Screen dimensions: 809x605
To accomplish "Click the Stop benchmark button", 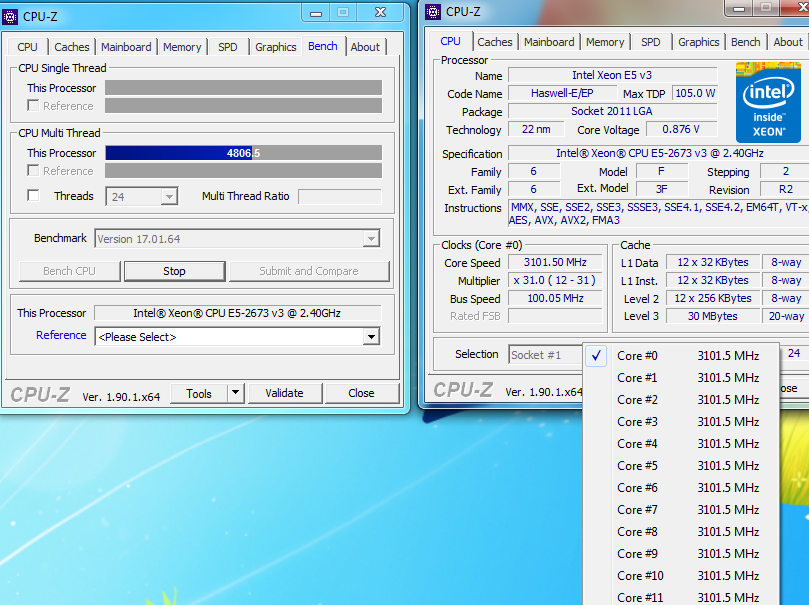I will point(174,271).
